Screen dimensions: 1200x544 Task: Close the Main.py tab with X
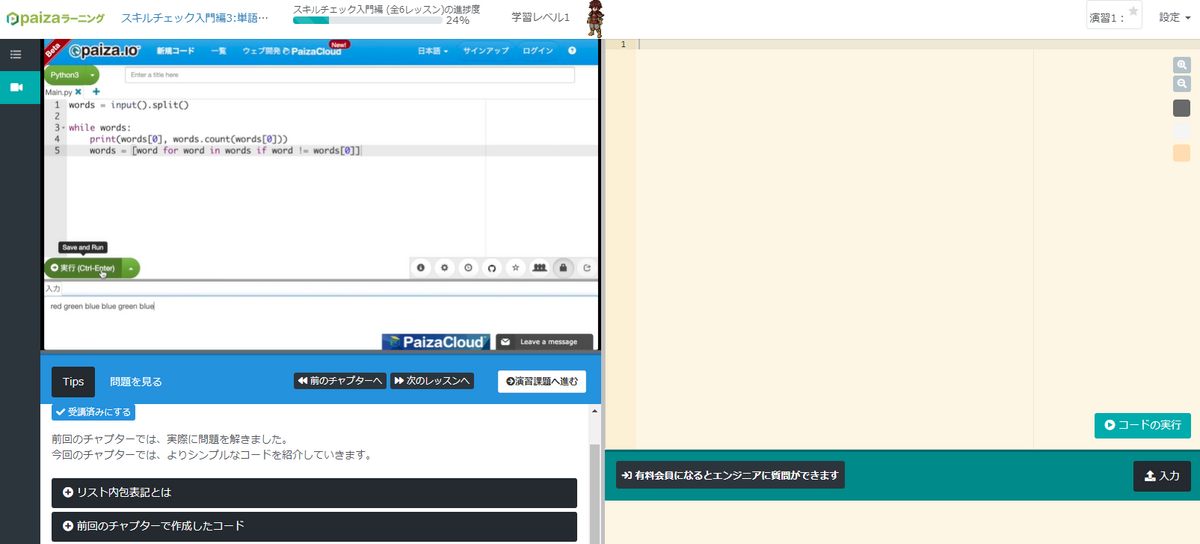pos(78,92)
